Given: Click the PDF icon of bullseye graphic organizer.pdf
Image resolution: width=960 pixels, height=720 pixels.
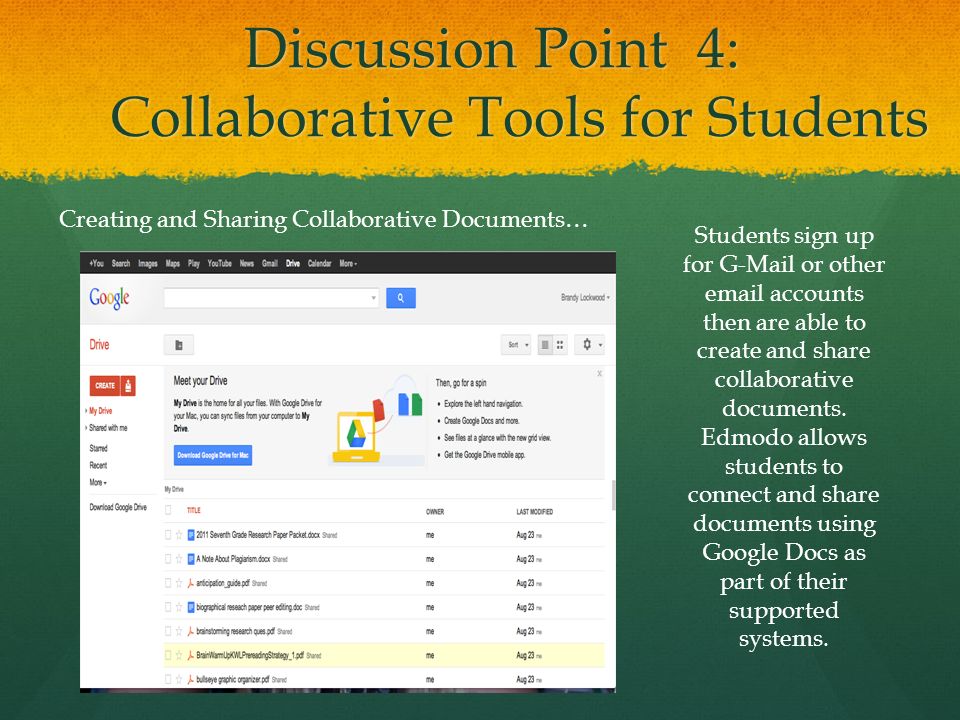Looking at the screenshot, I should tap(191, 680).
